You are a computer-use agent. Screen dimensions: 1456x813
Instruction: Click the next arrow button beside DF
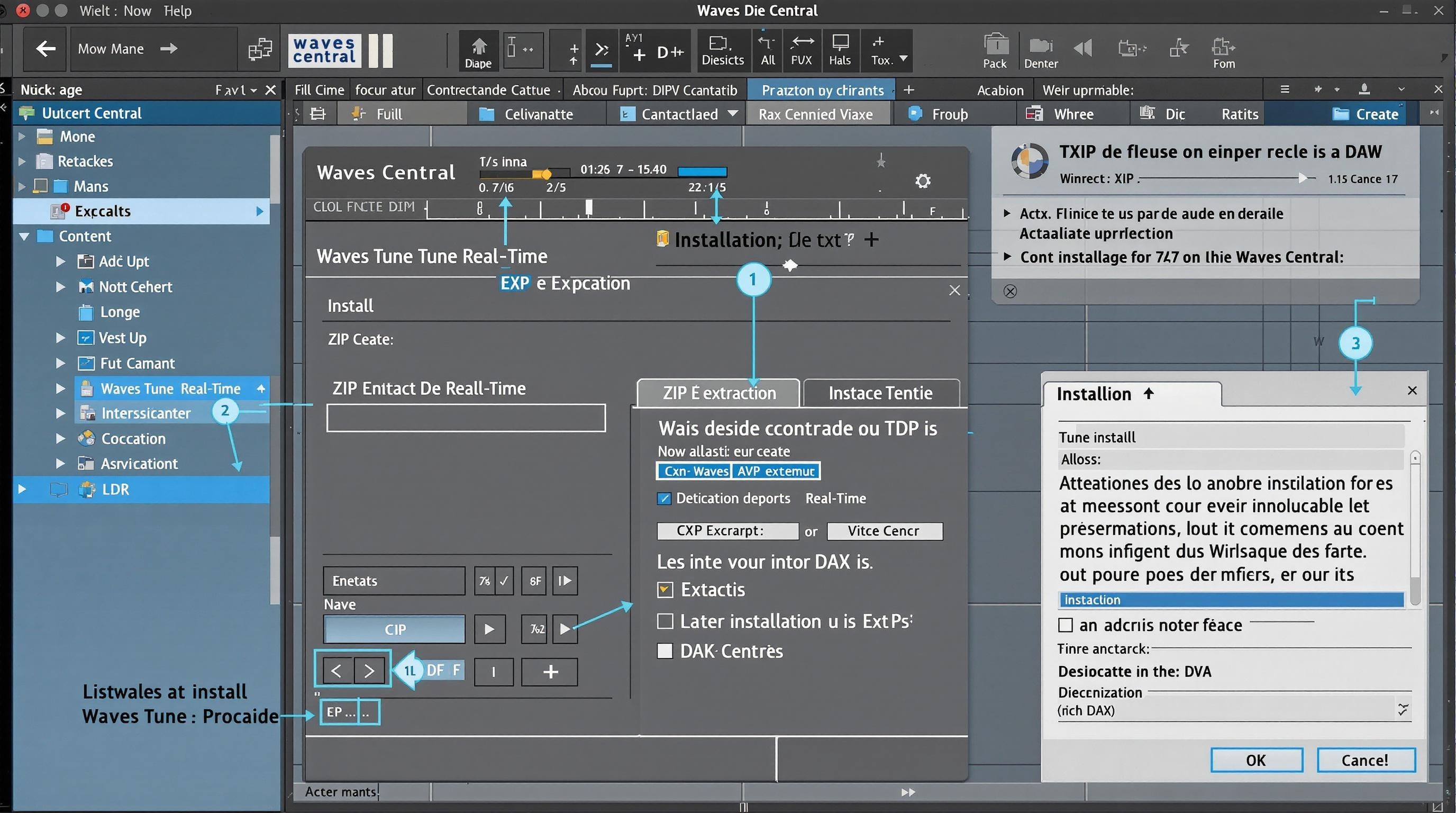[x=369, y=671]
